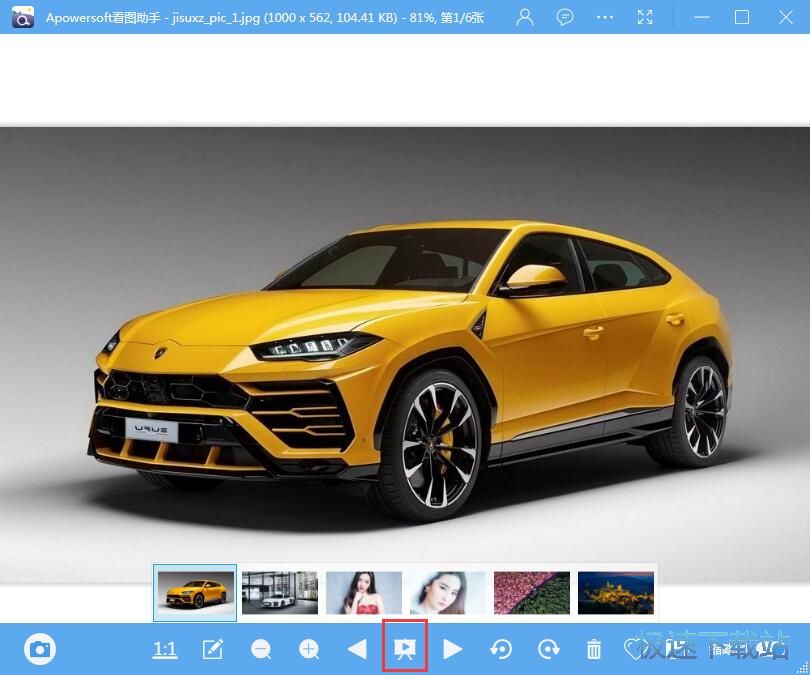Zoom in with the plus magnifier

point(309,649)
